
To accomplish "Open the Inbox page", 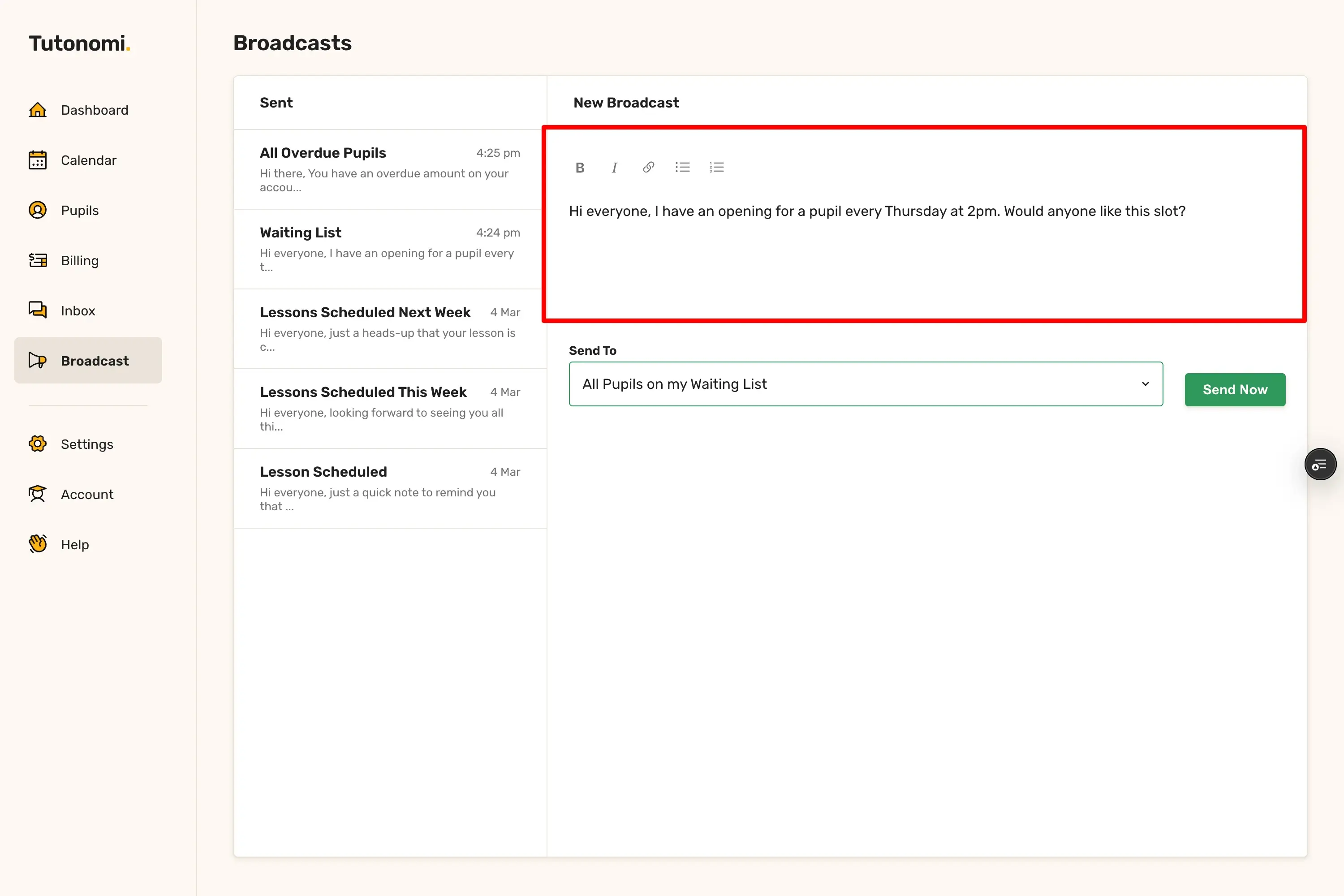I will point(78,311).
